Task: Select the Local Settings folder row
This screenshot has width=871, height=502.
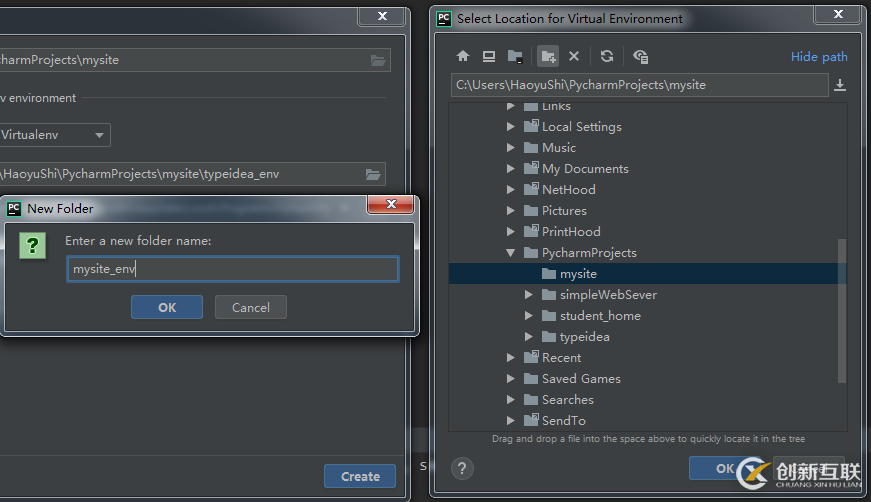Action: point(647,127)
